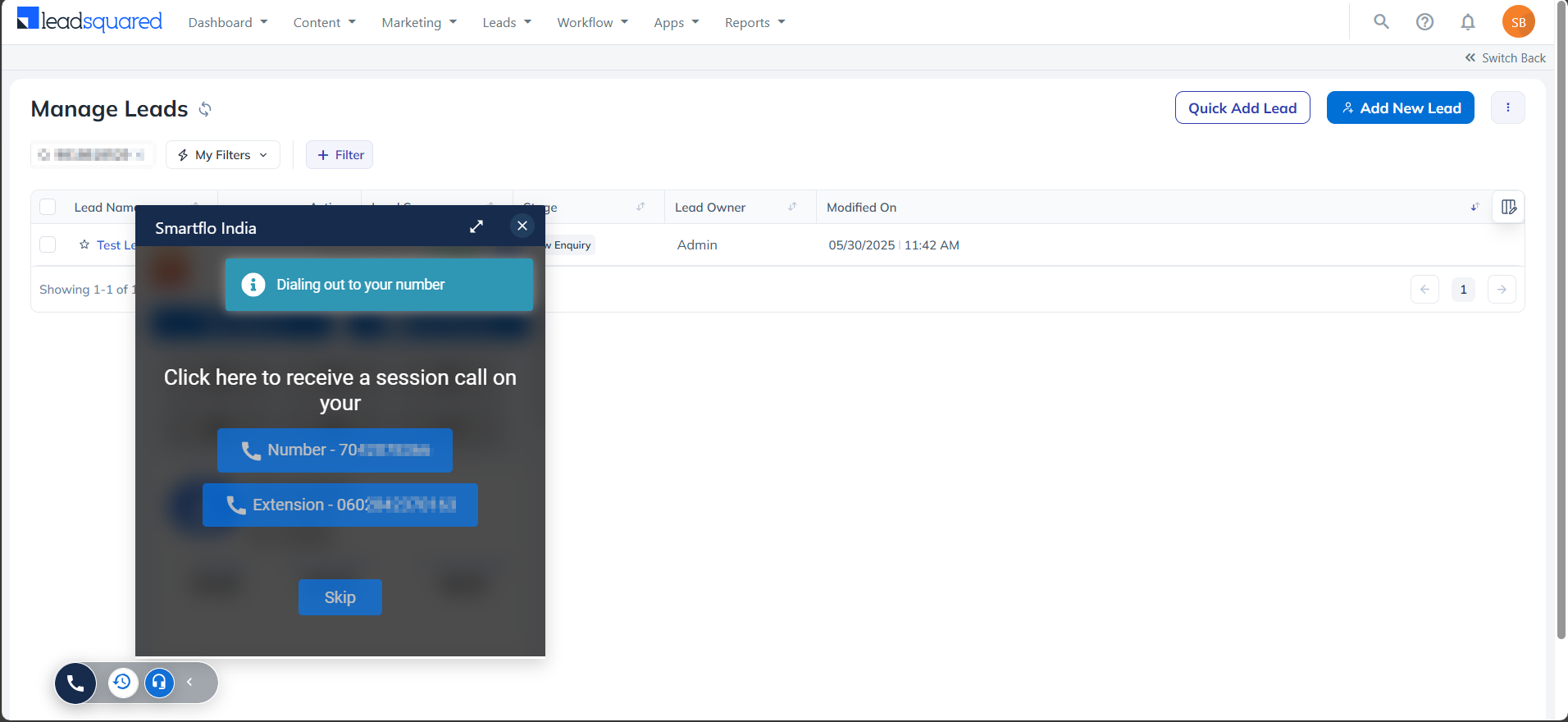This screenshot has width=1568, height=722.
Task: Tick the Test lead row checkbox
Action: point(48,244)
